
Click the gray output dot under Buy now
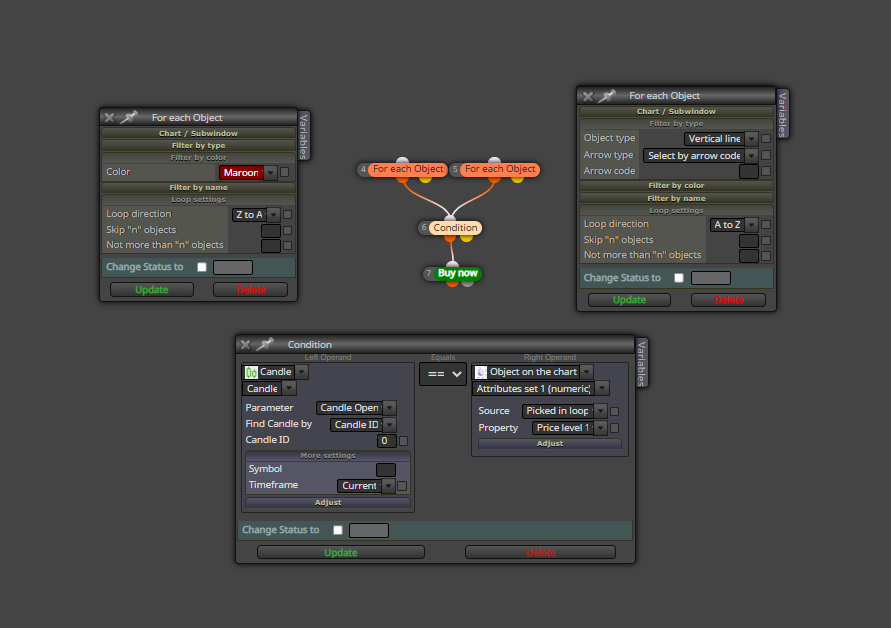pos(467,283)
